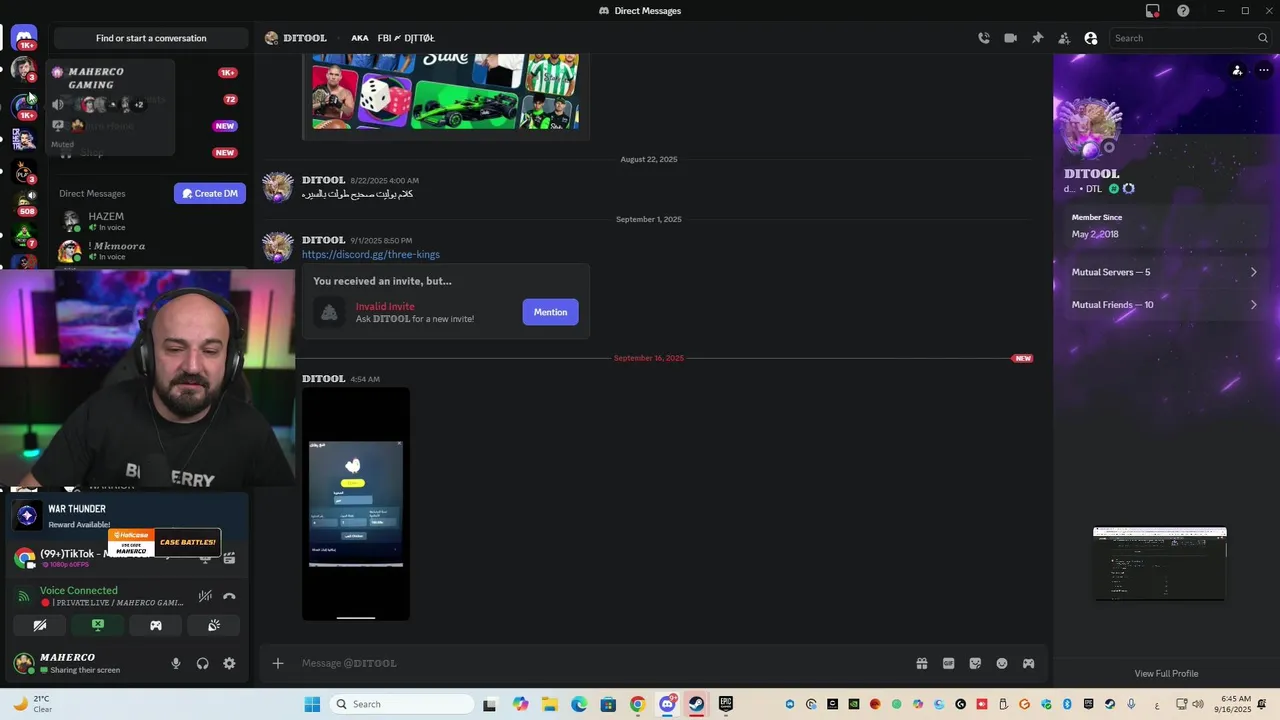Open discord.gg/three-kings link

[x=371, y=254]
